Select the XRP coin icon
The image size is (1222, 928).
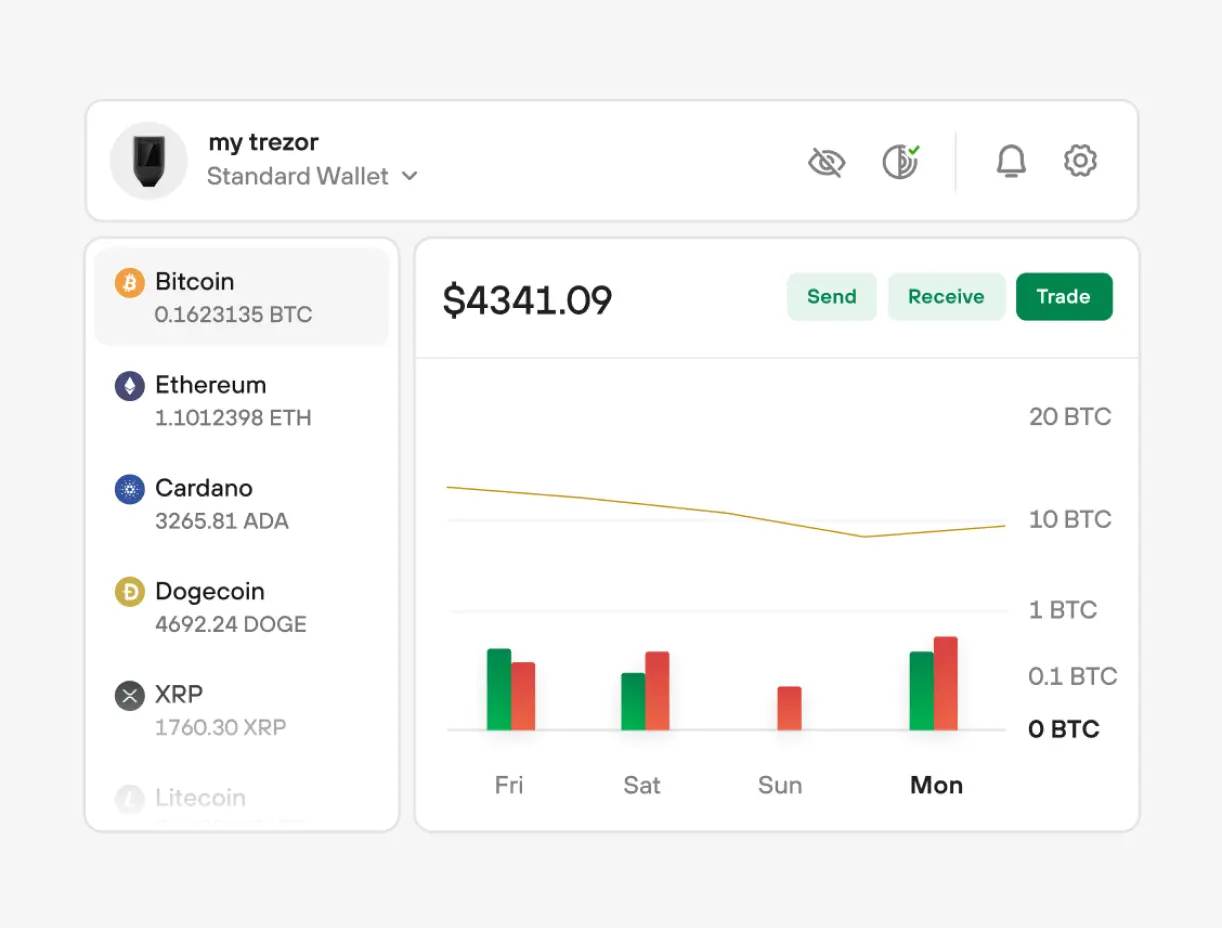point(128,696)
